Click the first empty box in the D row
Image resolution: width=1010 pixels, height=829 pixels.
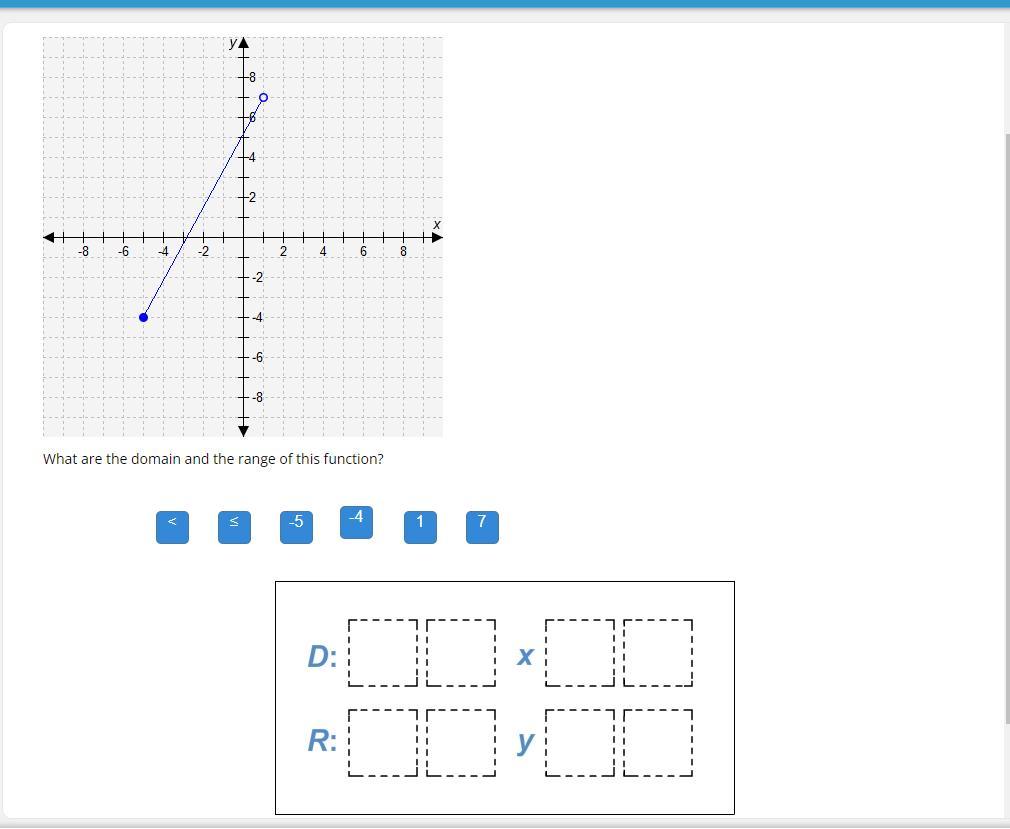(x=383, y=653)
